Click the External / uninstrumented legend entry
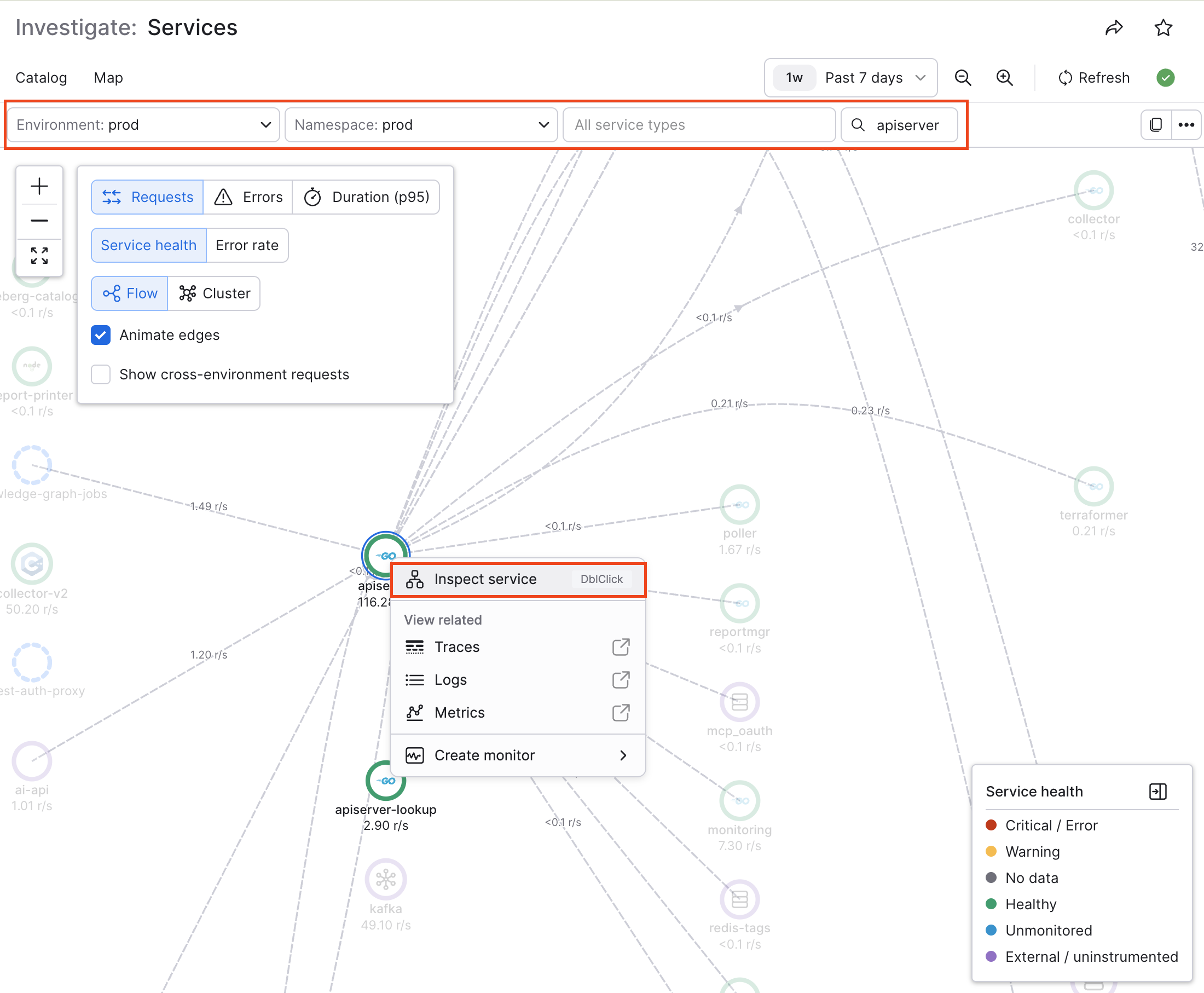This screenshot has width=1204, height=993. (x=1081, y=956)
